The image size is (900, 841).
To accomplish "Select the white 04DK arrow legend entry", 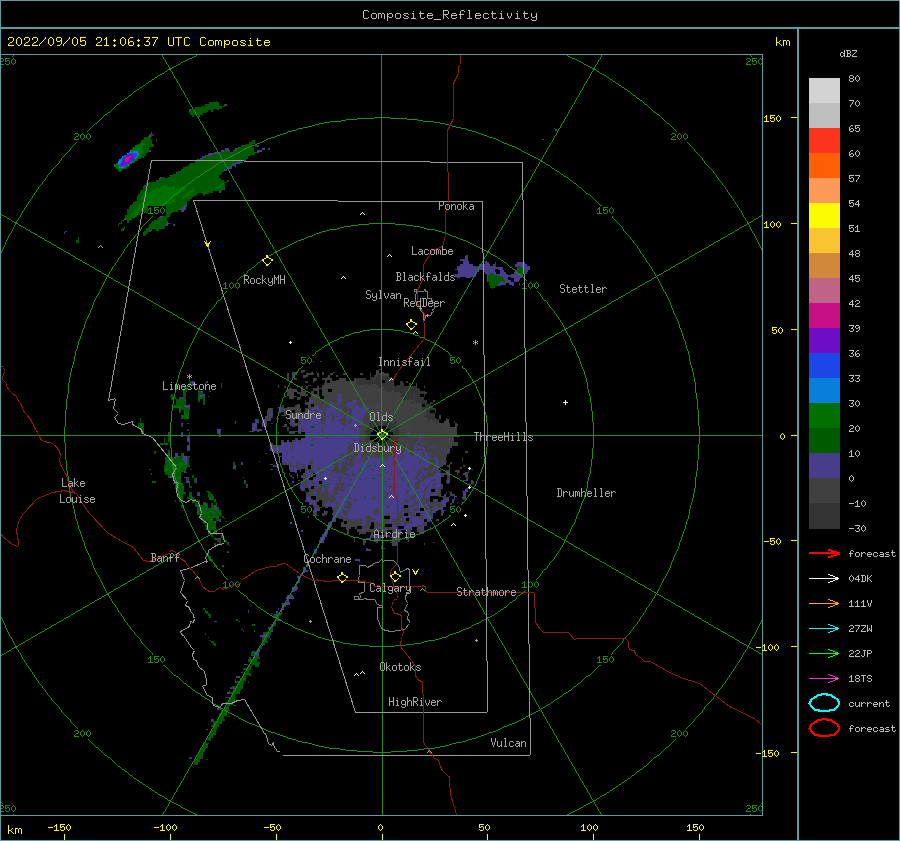I will point(824,578).
